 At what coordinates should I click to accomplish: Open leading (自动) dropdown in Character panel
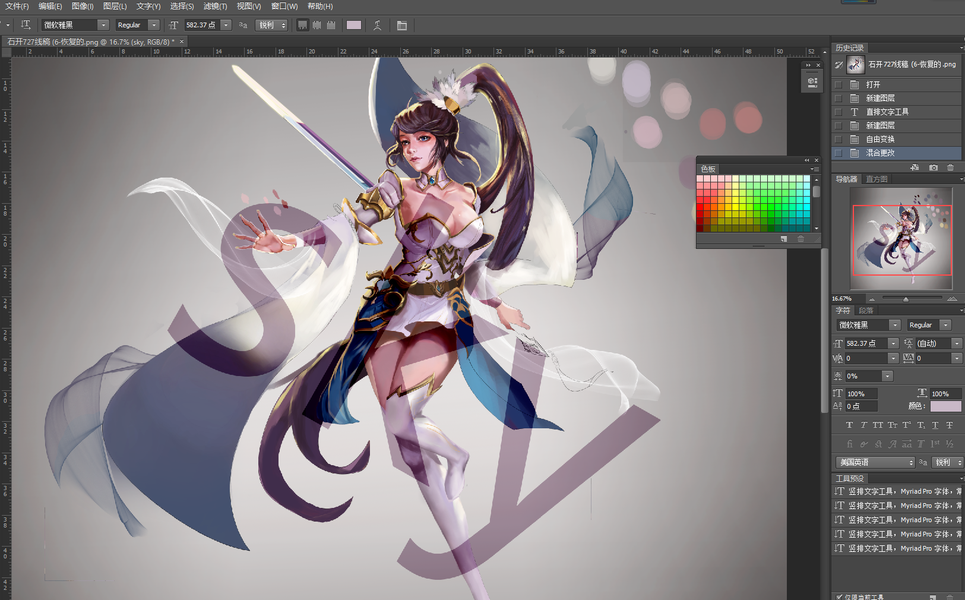(956, 343)
